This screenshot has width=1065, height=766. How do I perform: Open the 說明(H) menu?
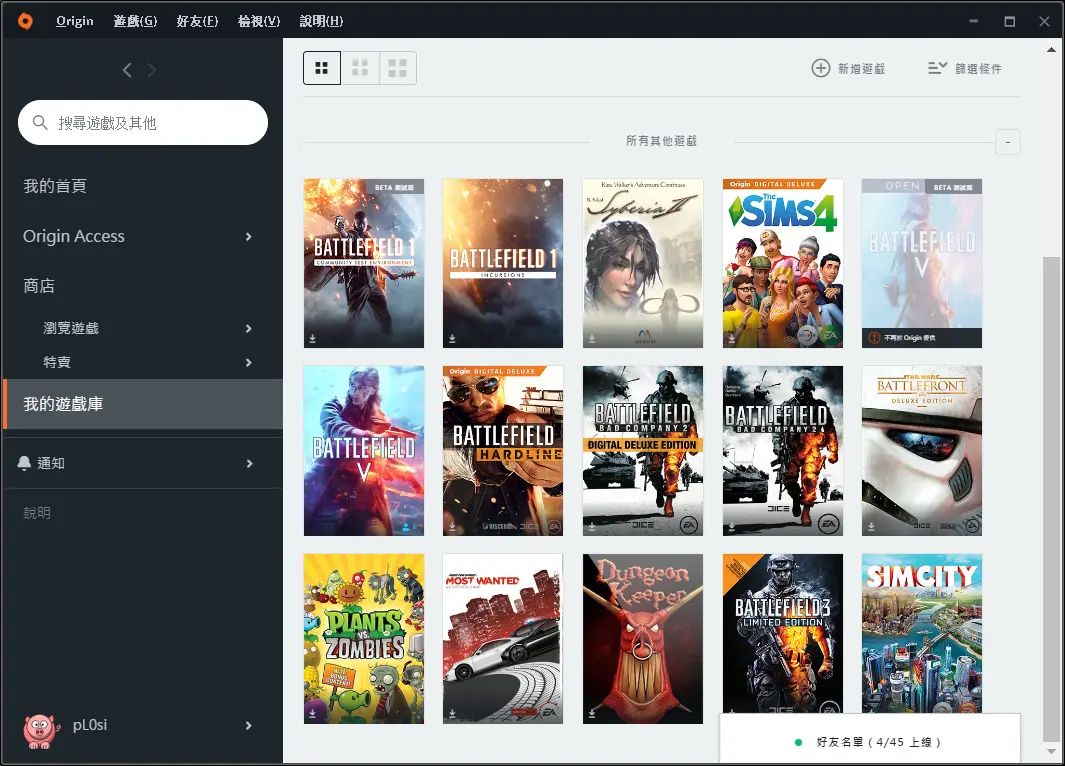pyautogui.click(x=321, y=21)
